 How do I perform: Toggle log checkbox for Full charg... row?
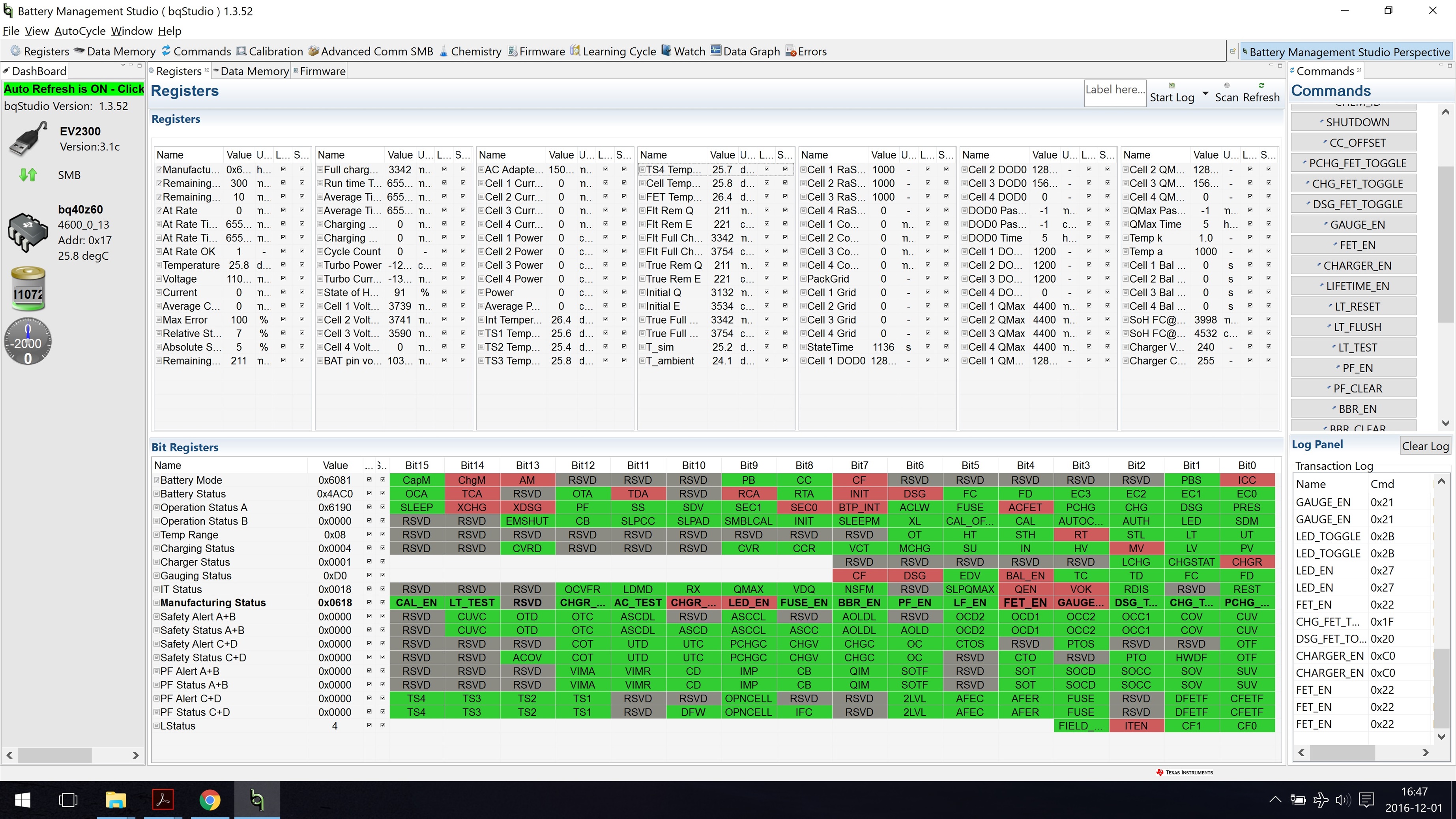444,170
